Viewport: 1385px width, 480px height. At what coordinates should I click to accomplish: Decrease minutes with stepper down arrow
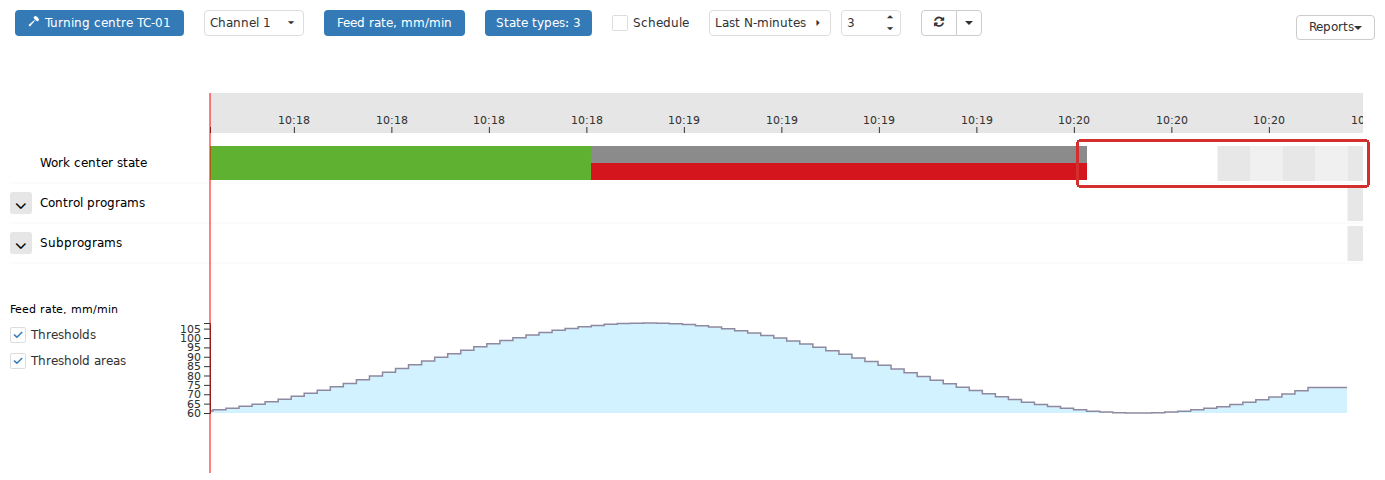pos(890,28)
